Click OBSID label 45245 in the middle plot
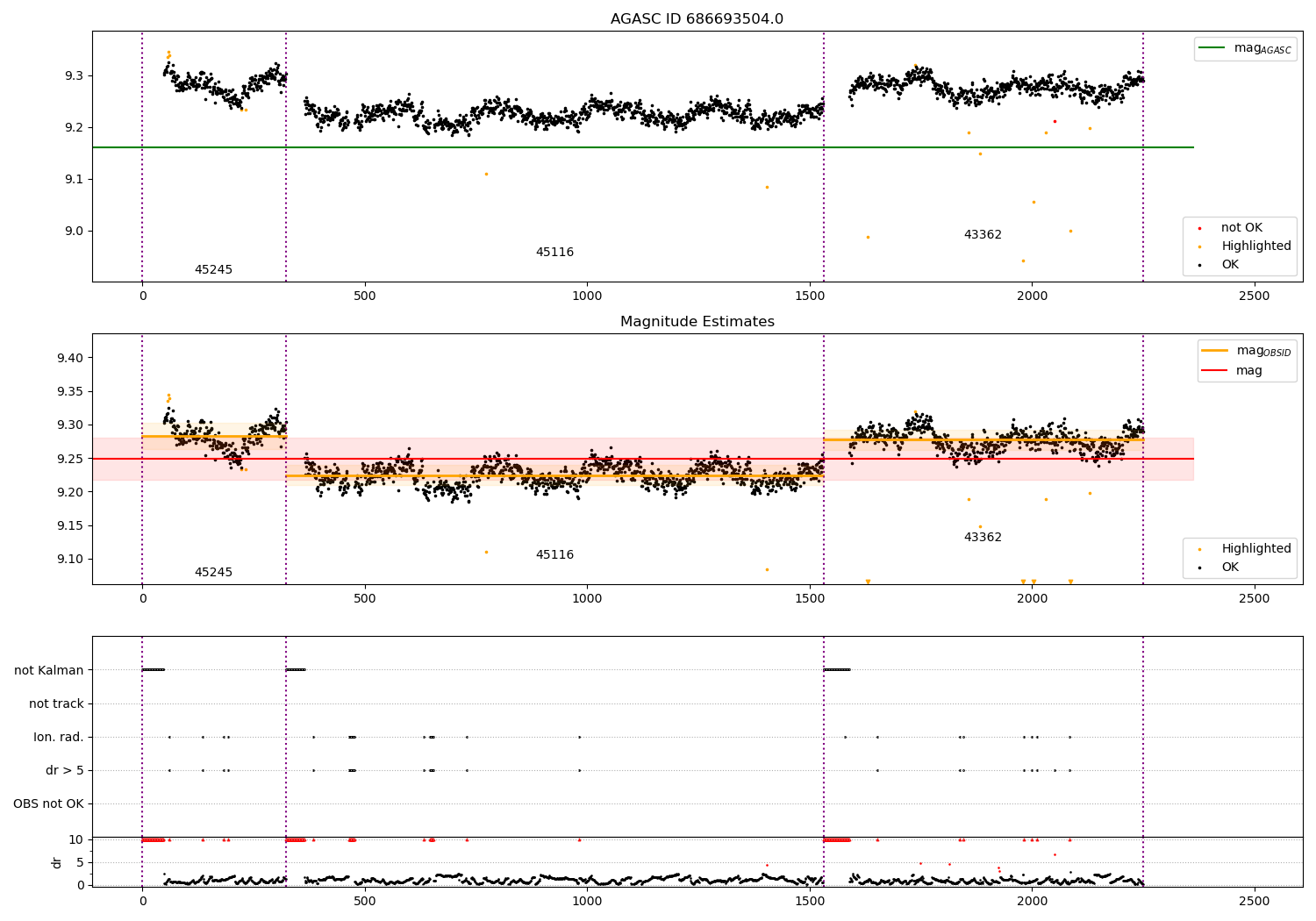The image size is (1316, 921). [x=213, y=572]
